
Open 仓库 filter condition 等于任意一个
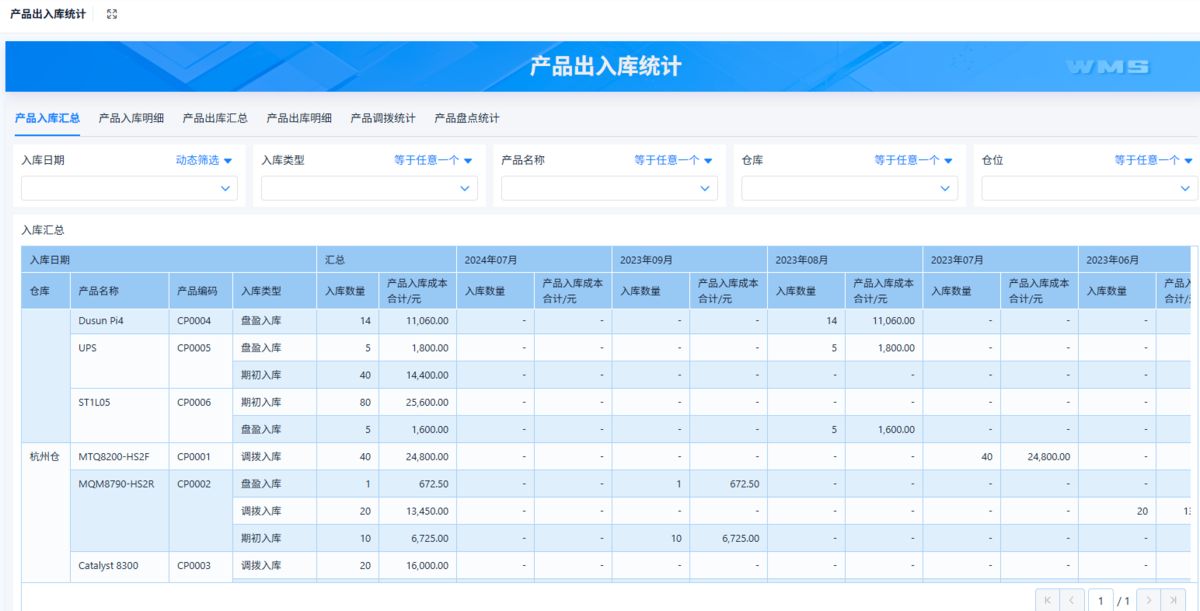click(x=913, y=160)
